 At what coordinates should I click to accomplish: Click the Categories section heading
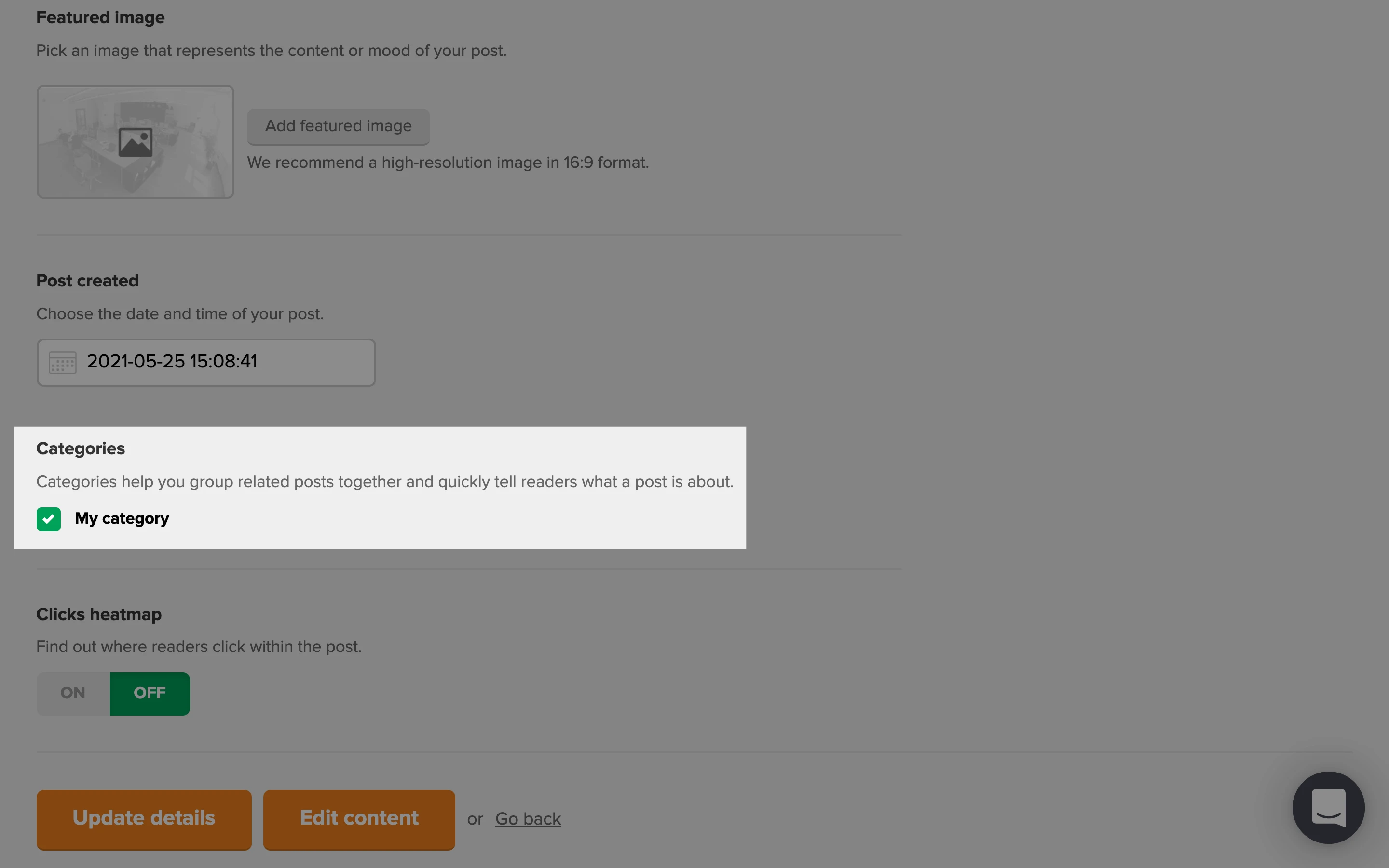[x=81, y=448]
